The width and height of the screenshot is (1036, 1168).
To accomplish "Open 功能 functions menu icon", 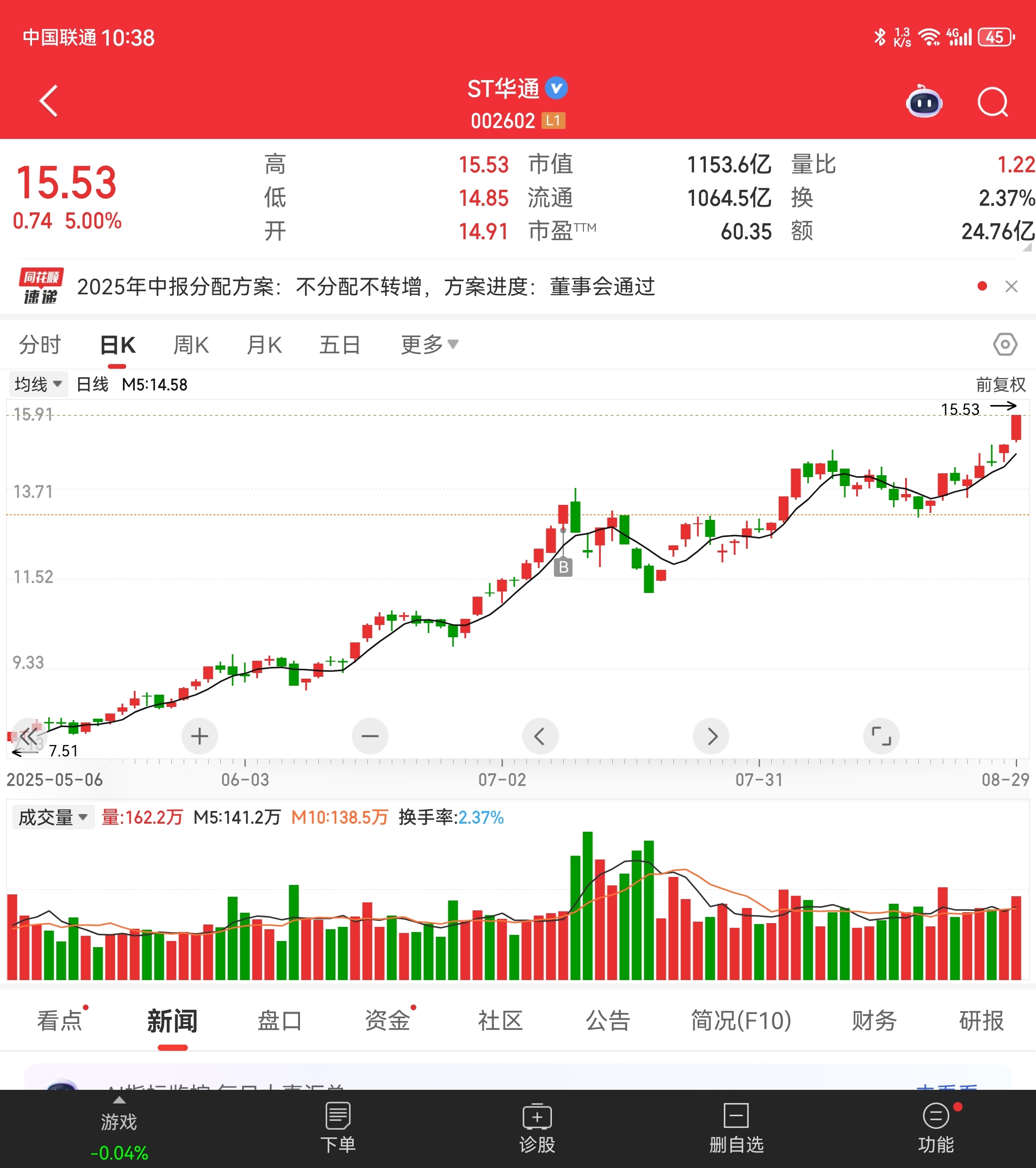I will 935,1128.
